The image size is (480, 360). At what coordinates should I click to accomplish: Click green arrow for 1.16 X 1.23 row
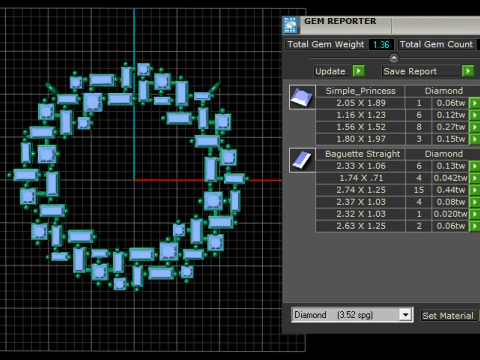[x=474, y=115]
